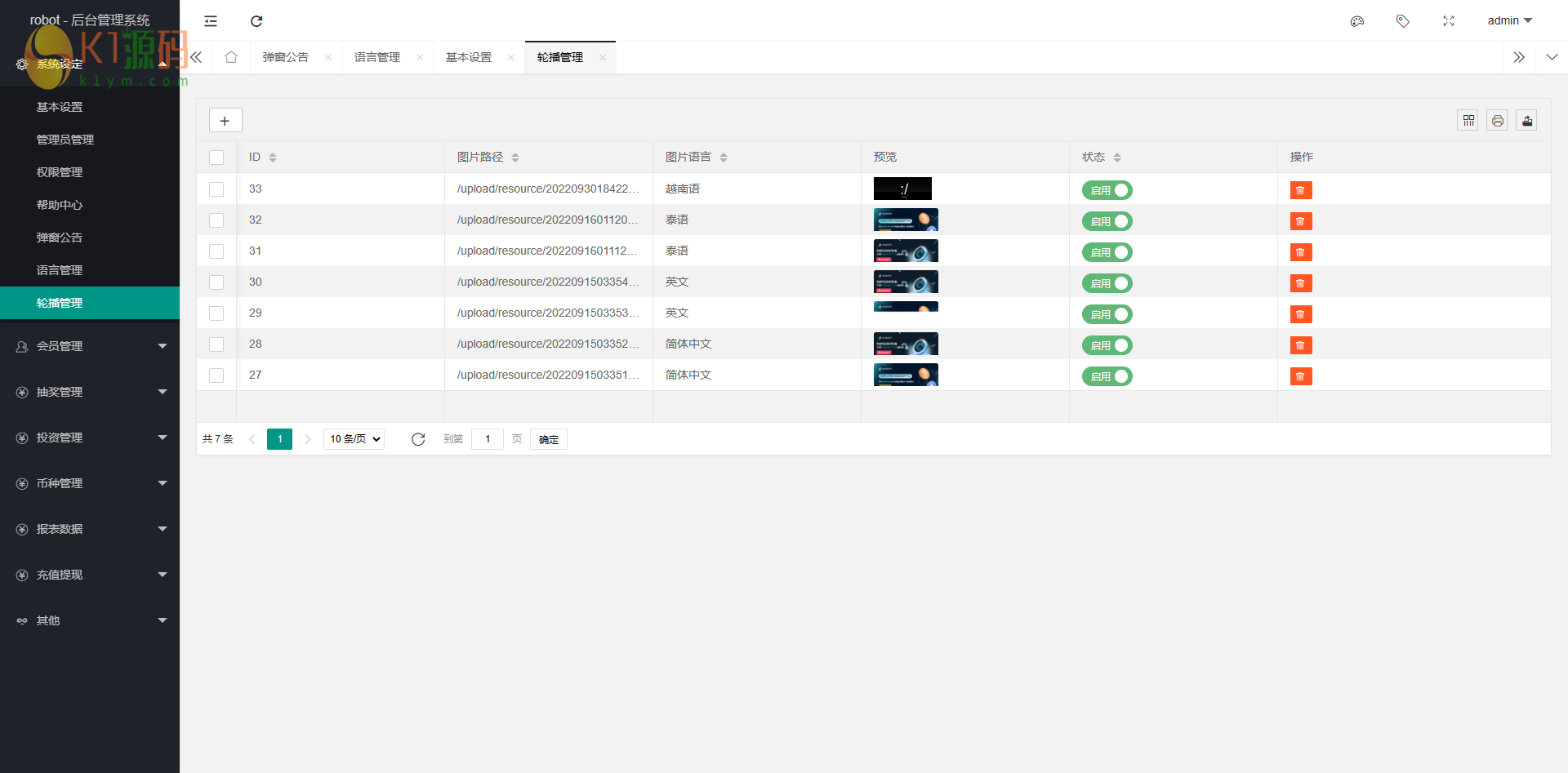Open 帮助中心 in the sidebar
Screen dimensions: 1568x773
(x=60, y=205)
